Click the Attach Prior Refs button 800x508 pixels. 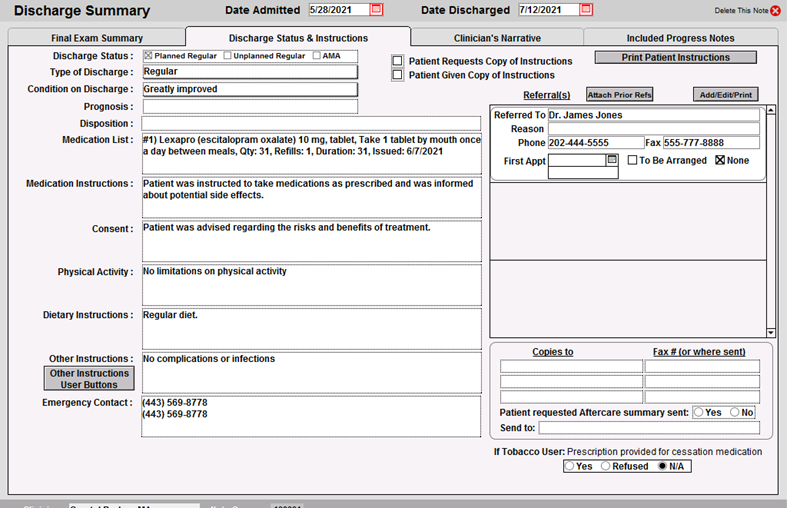tap(619, 95)
